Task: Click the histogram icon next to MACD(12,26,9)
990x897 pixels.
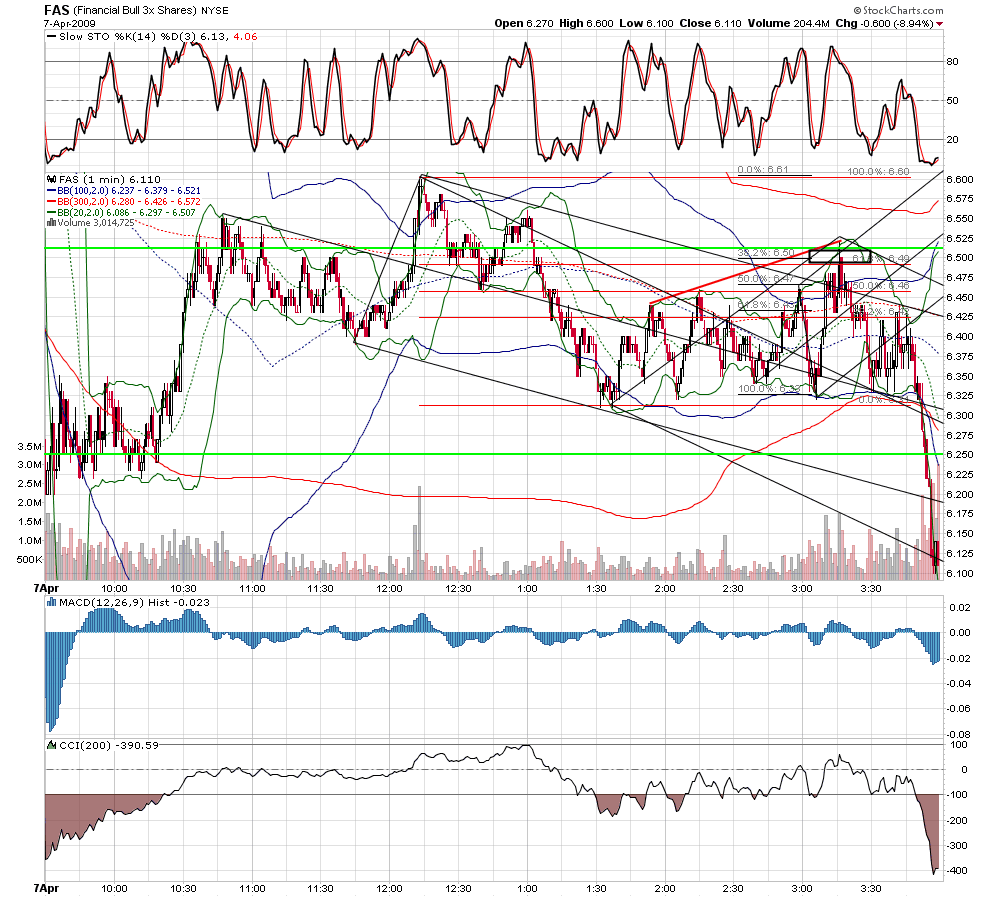Action: [x=52, y=602]
